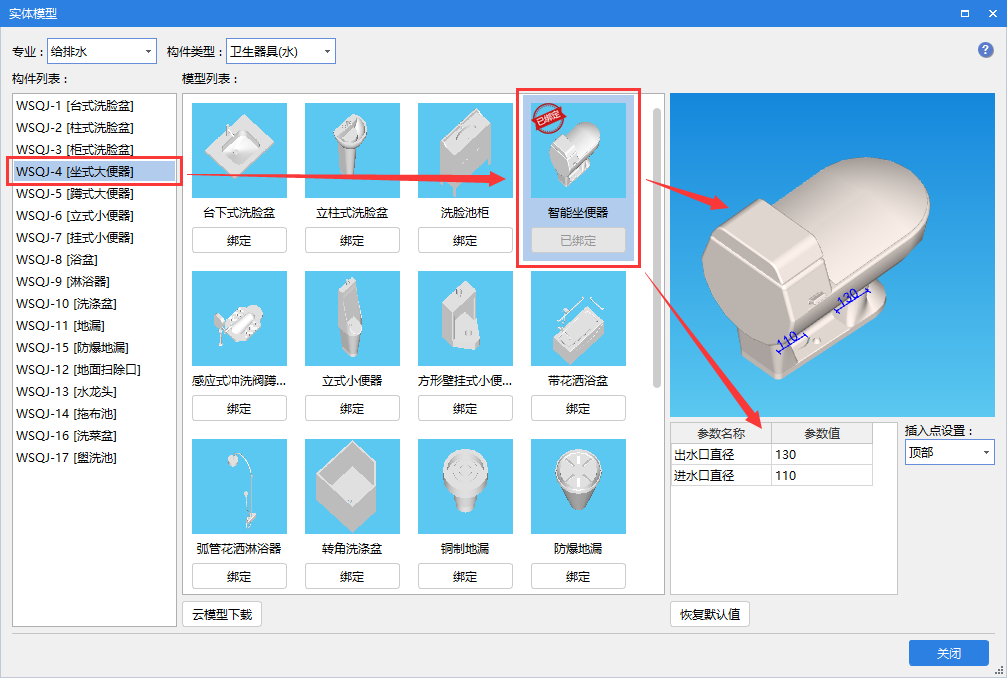
Task: Select the 带花洒浴盆 bathtub thumbnail
Action: 578,318
